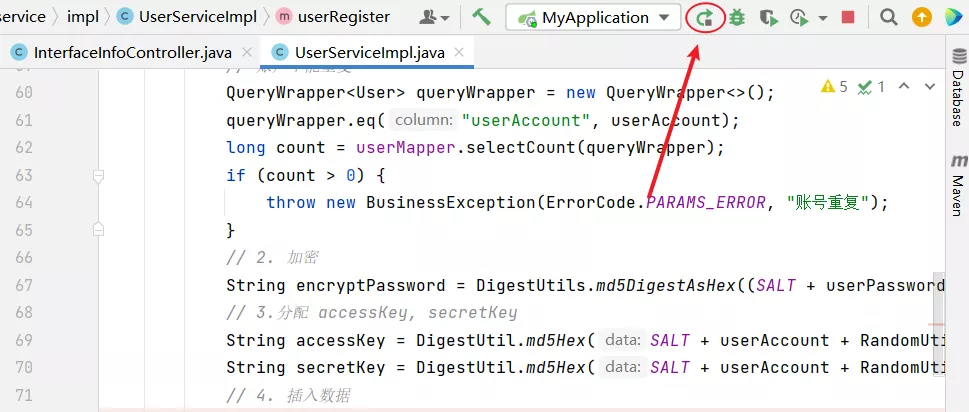Start debugging with the bug icon
The height and width of the screenshot is (412, 969).
click(x=736, y=18)
